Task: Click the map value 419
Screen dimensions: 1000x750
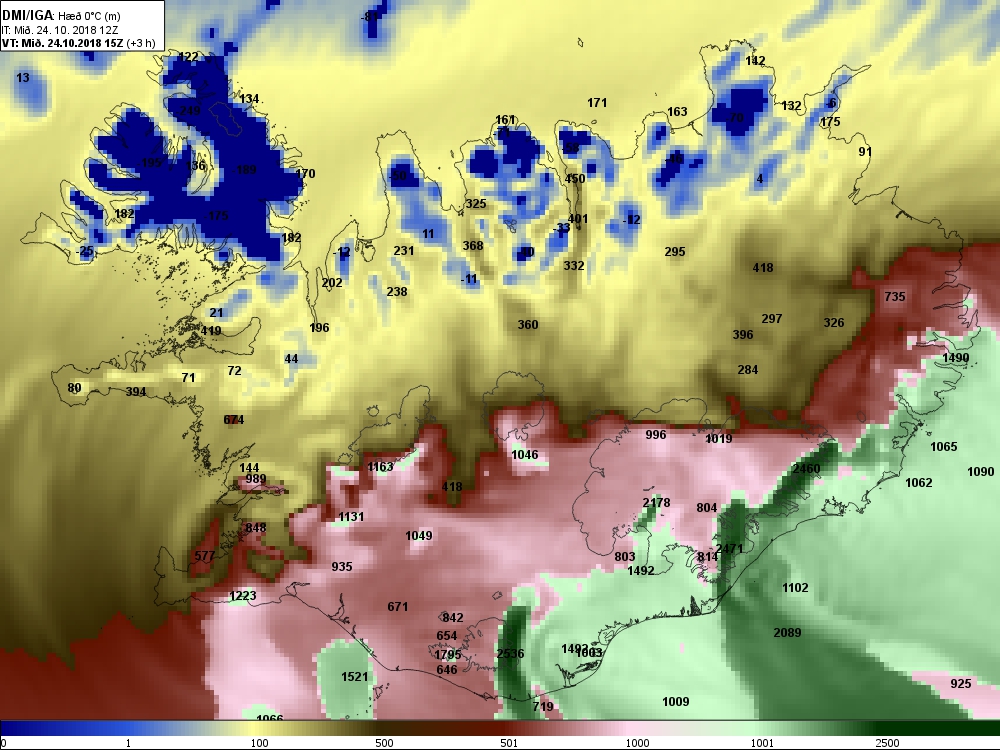Action: [211, 331]
